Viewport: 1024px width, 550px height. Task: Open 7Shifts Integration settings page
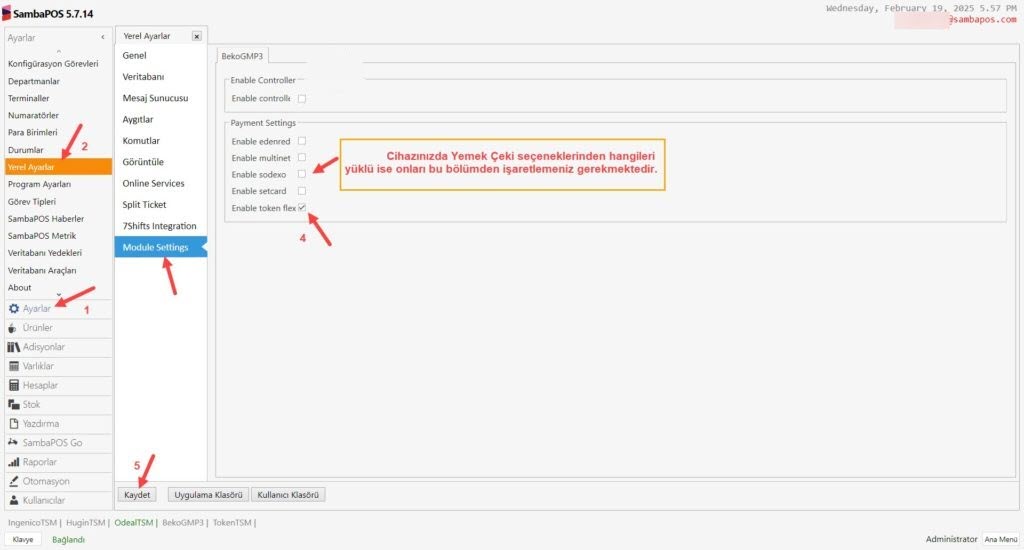(x=161, y=226)
